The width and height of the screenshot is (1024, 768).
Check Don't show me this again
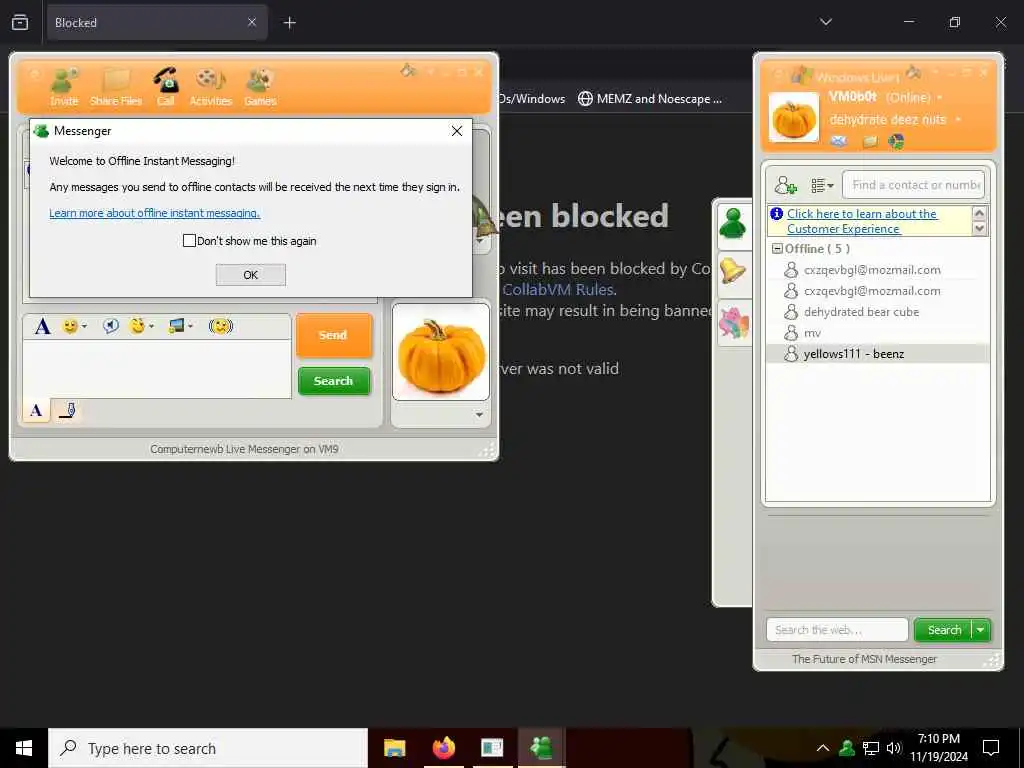point(189,240)
